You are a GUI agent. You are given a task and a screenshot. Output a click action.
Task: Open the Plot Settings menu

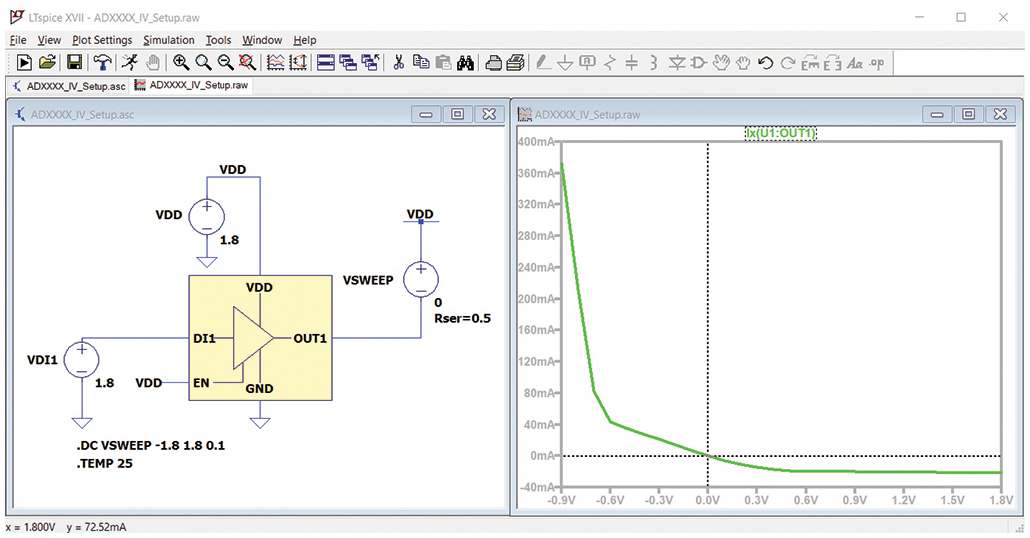tap(102, 40)
